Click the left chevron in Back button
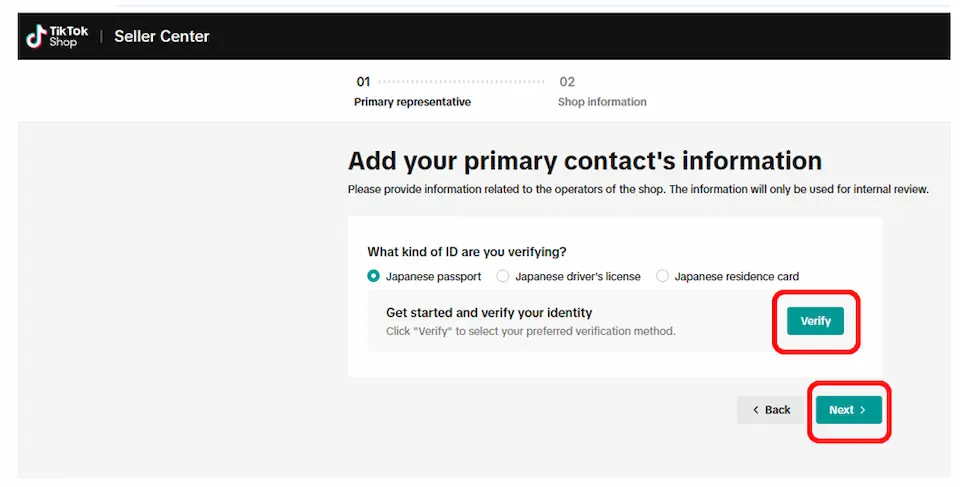Image resolution: width=960 pixels, height=487 pixels. [756, 410]
